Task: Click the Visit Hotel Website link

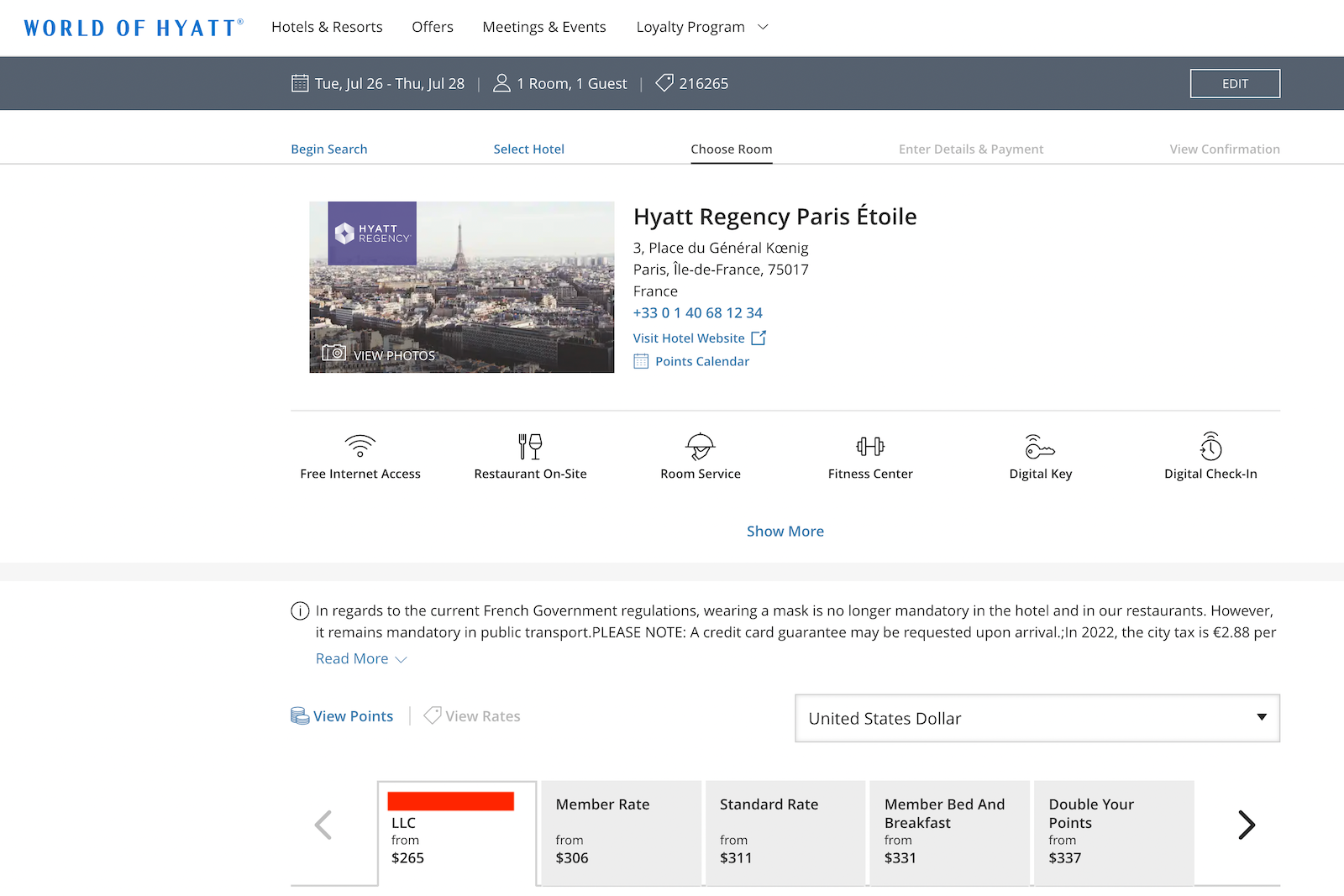Action: (689, 338)
